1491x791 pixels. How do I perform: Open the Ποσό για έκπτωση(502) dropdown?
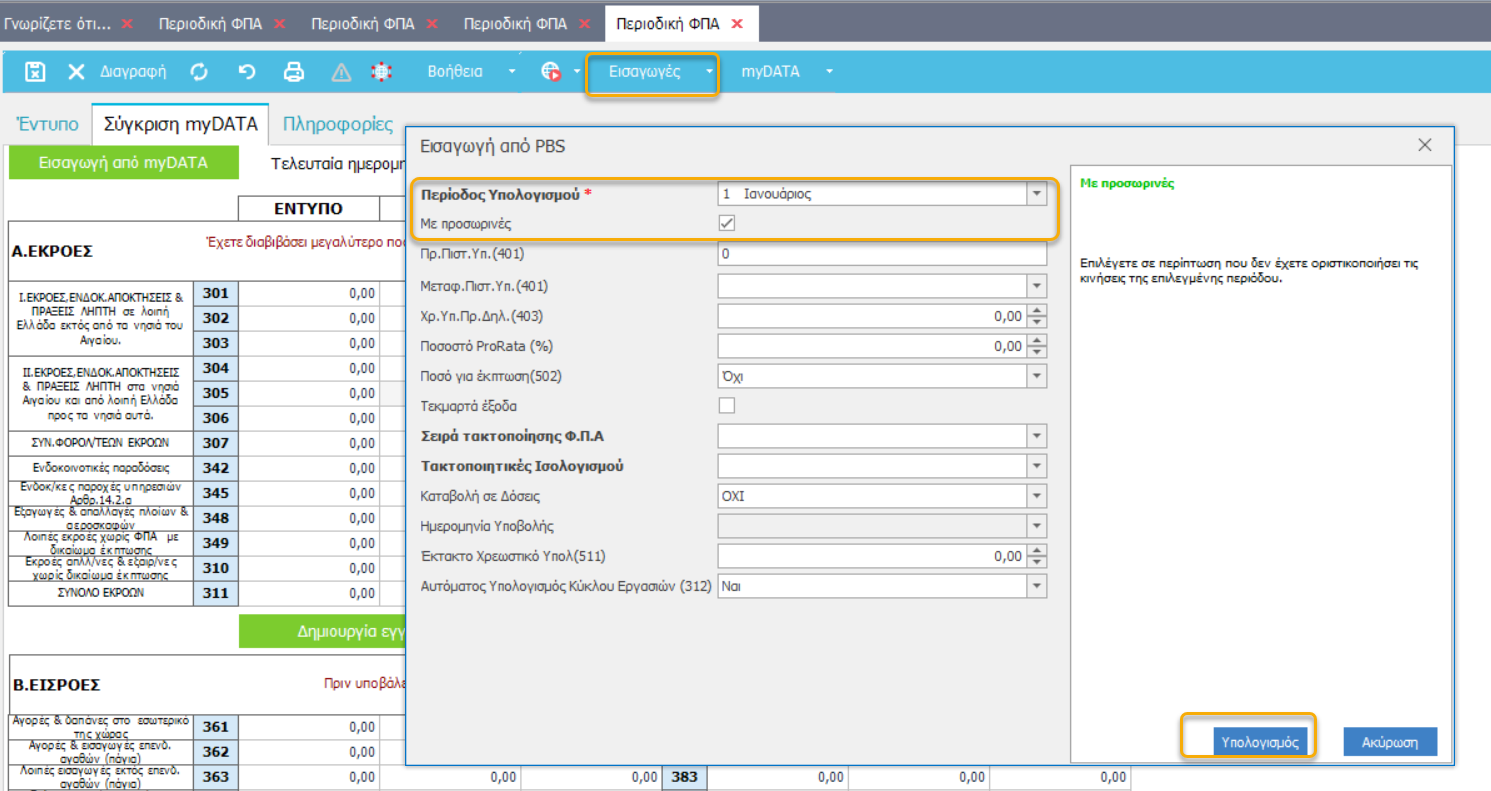[1036, 376]
